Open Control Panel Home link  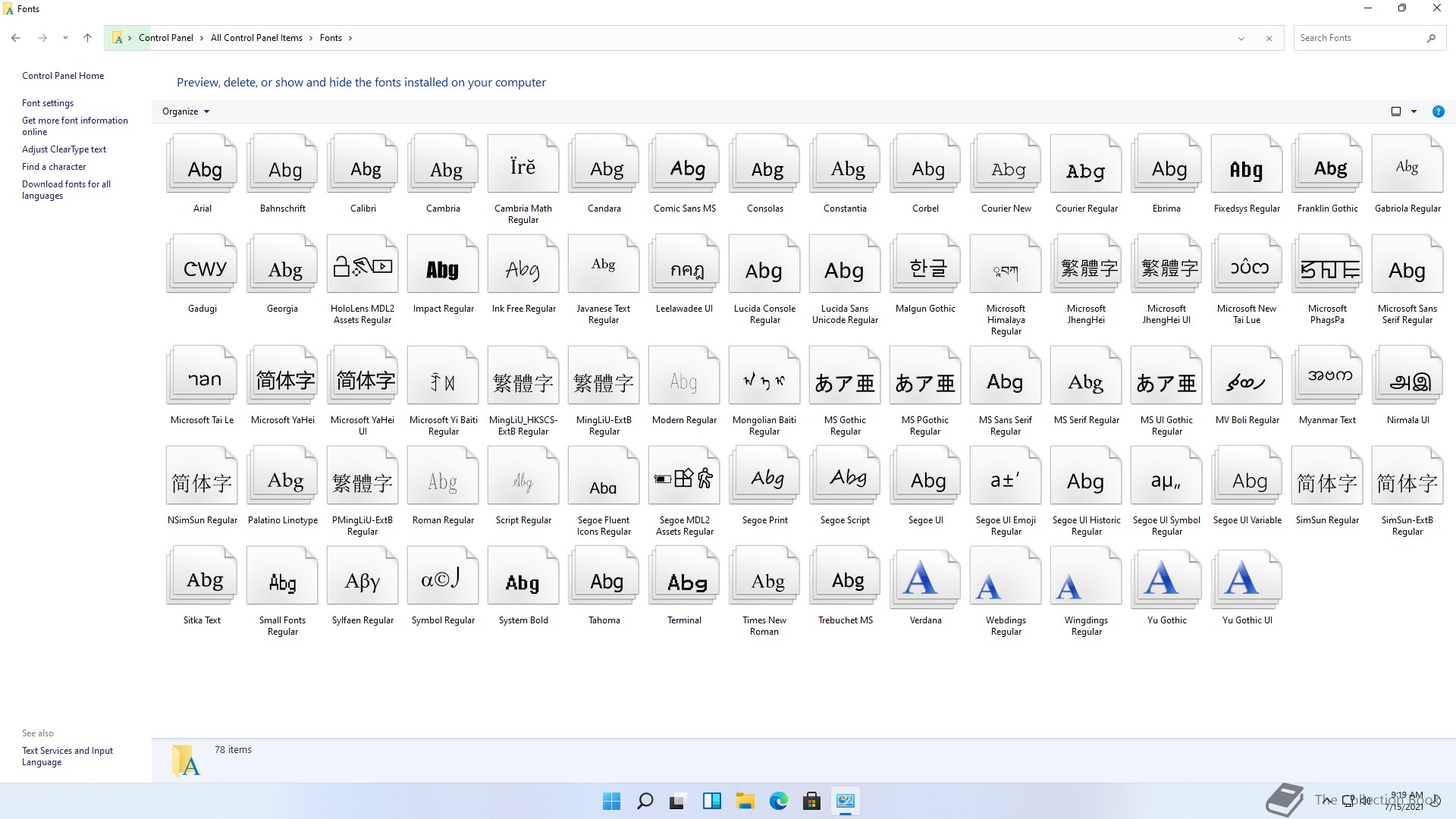[63, 76]
